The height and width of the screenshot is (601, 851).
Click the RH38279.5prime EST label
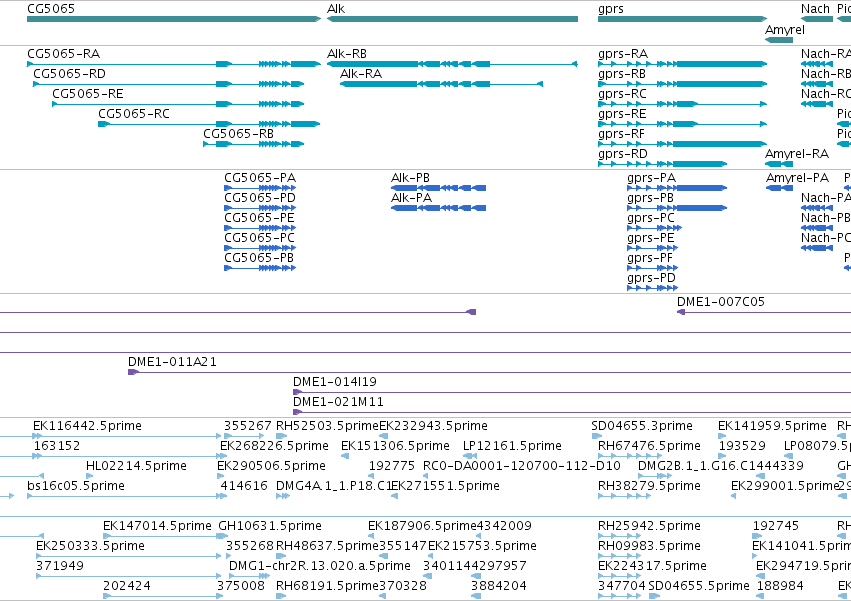click(649, 486)
